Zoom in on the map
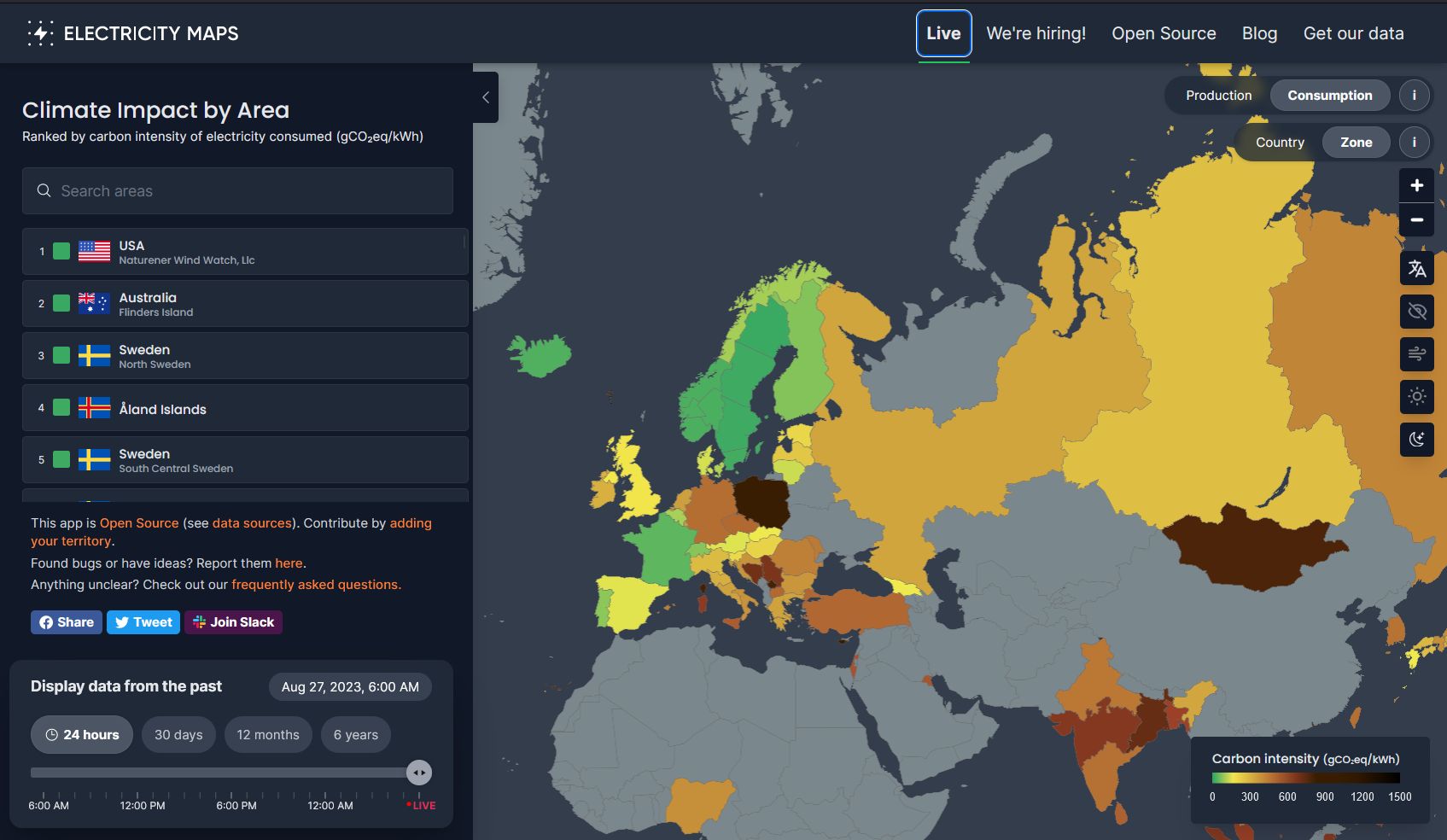Image resolution: width=1447 pixels, height=840 pixels. (1416, 184)
